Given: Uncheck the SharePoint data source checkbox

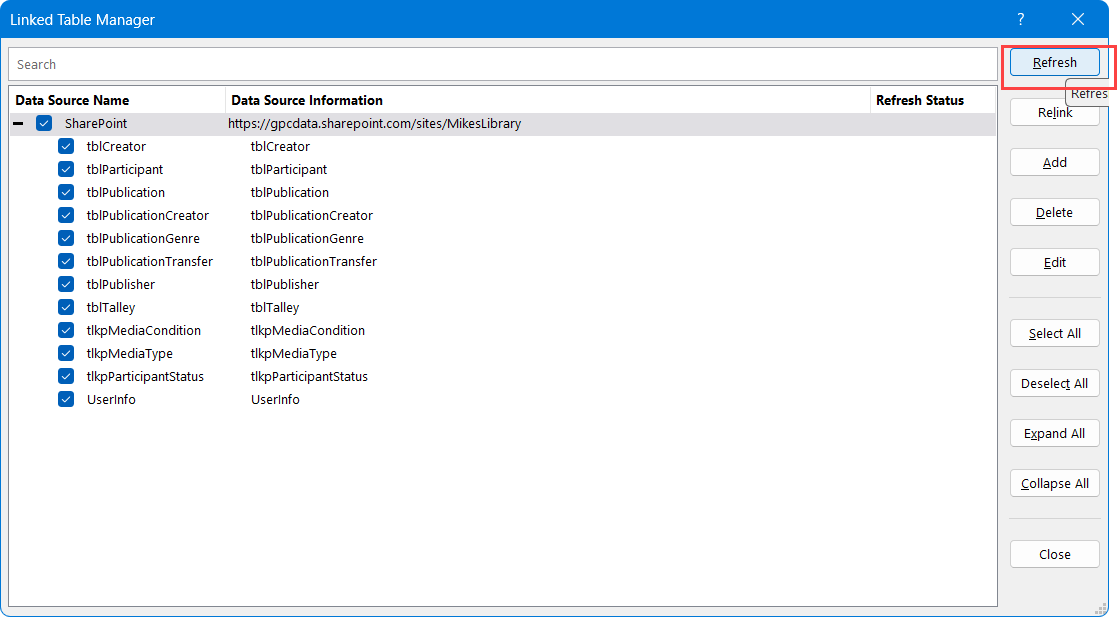Looking at the screenshot, I should 44,123.
